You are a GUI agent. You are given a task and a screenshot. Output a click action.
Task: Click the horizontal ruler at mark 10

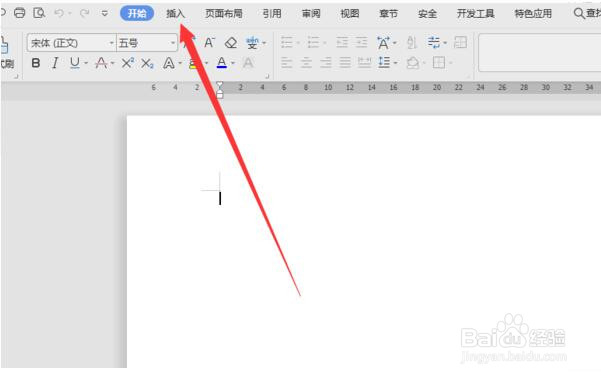[328, 88]
